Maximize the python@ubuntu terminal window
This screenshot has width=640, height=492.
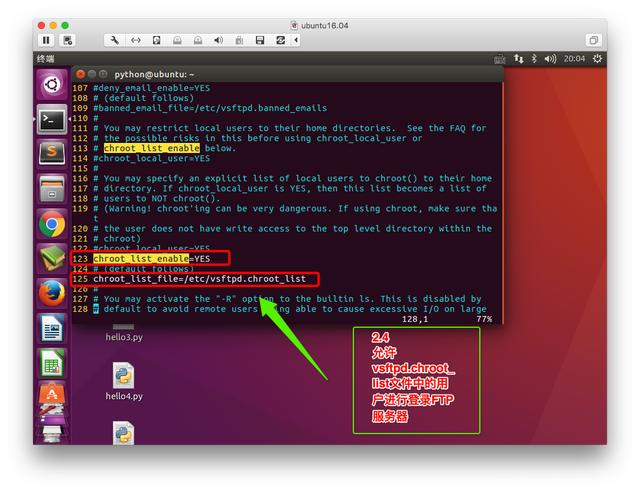coord(103,74)
